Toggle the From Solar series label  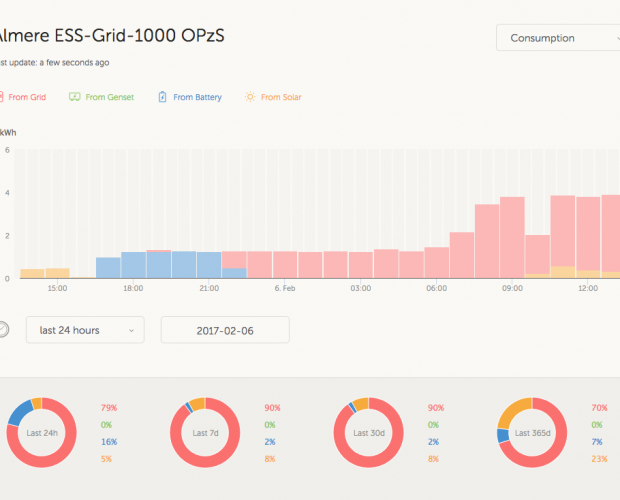[281, 97]
